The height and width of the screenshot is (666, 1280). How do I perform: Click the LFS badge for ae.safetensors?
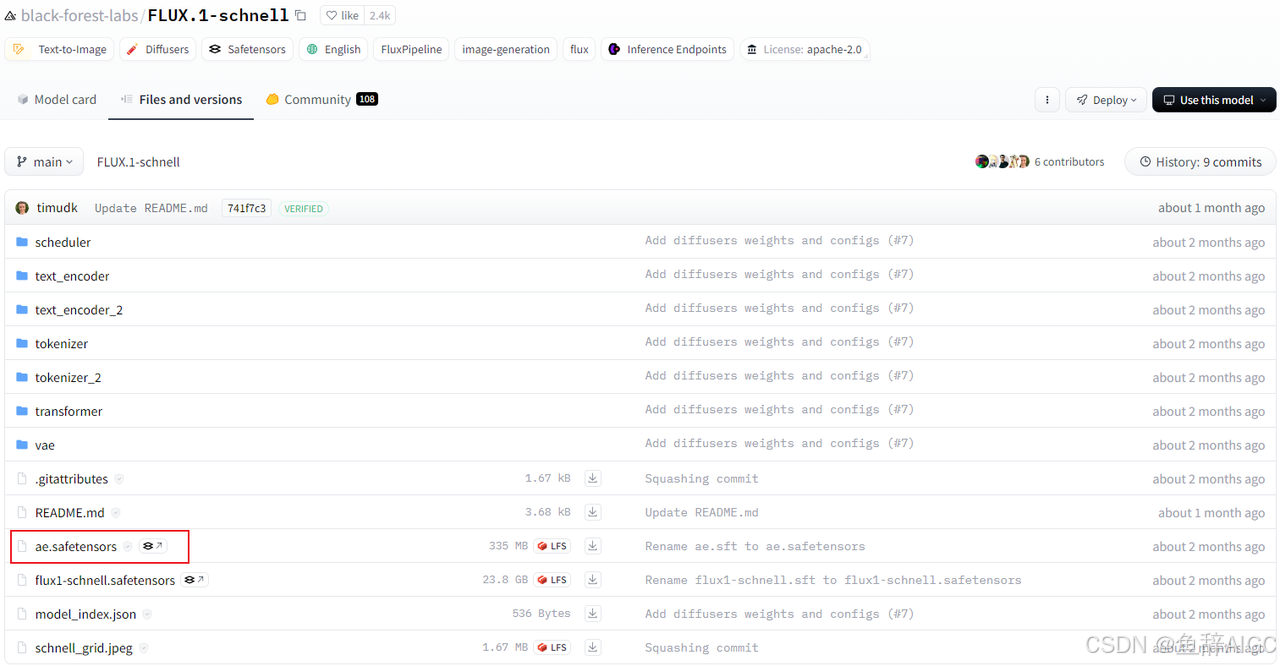pos(552,546)
